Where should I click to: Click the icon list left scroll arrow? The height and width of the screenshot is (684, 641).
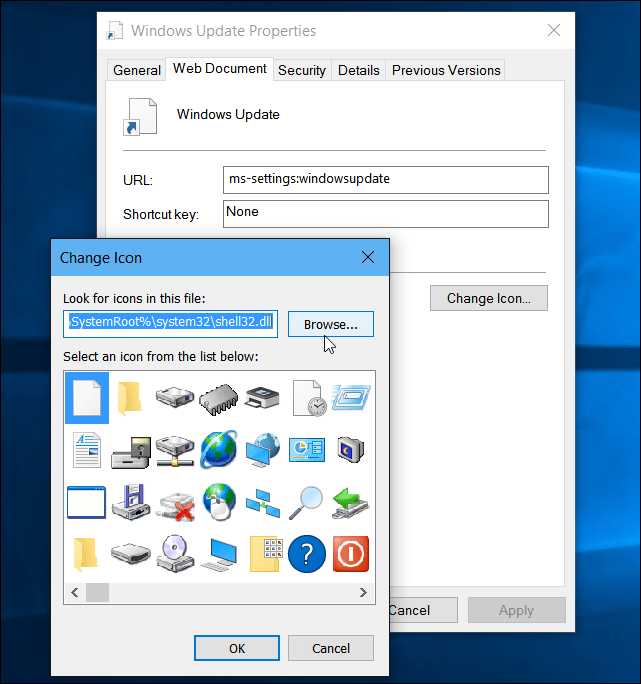pyautogui.click(x=75, y=592)
